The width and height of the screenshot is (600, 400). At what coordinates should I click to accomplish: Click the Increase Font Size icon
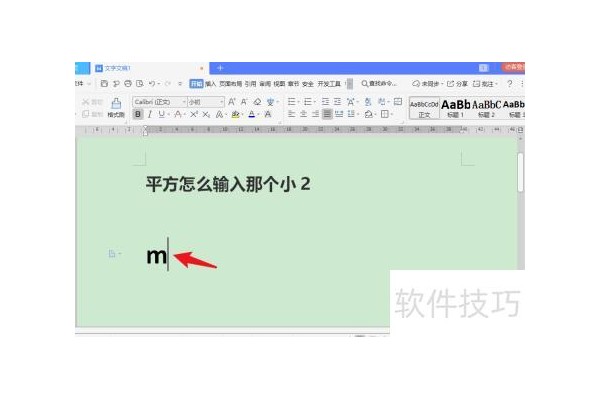(232, 102)
